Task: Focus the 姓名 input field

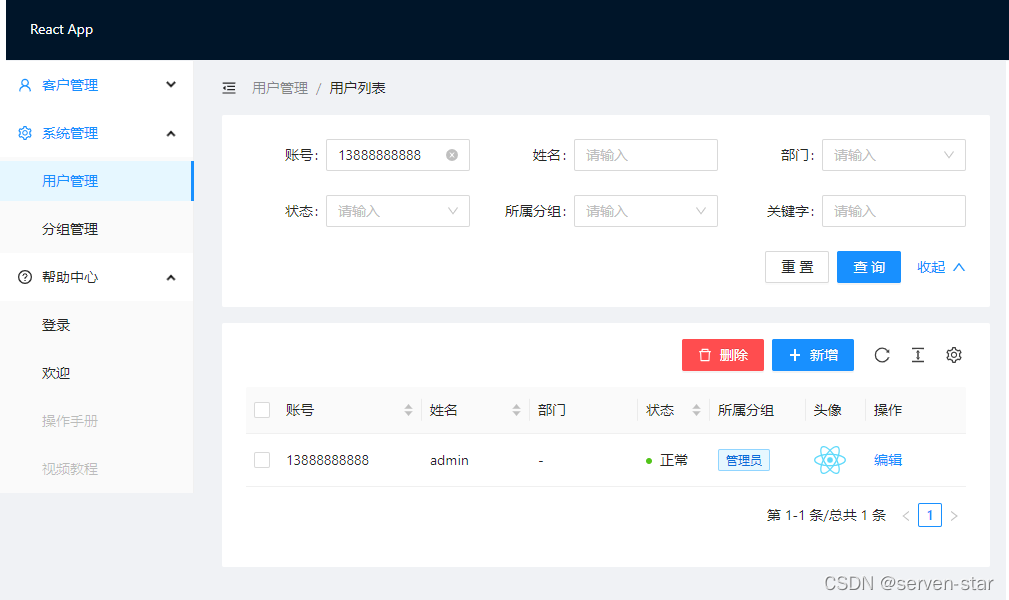Action: [645, 155]
